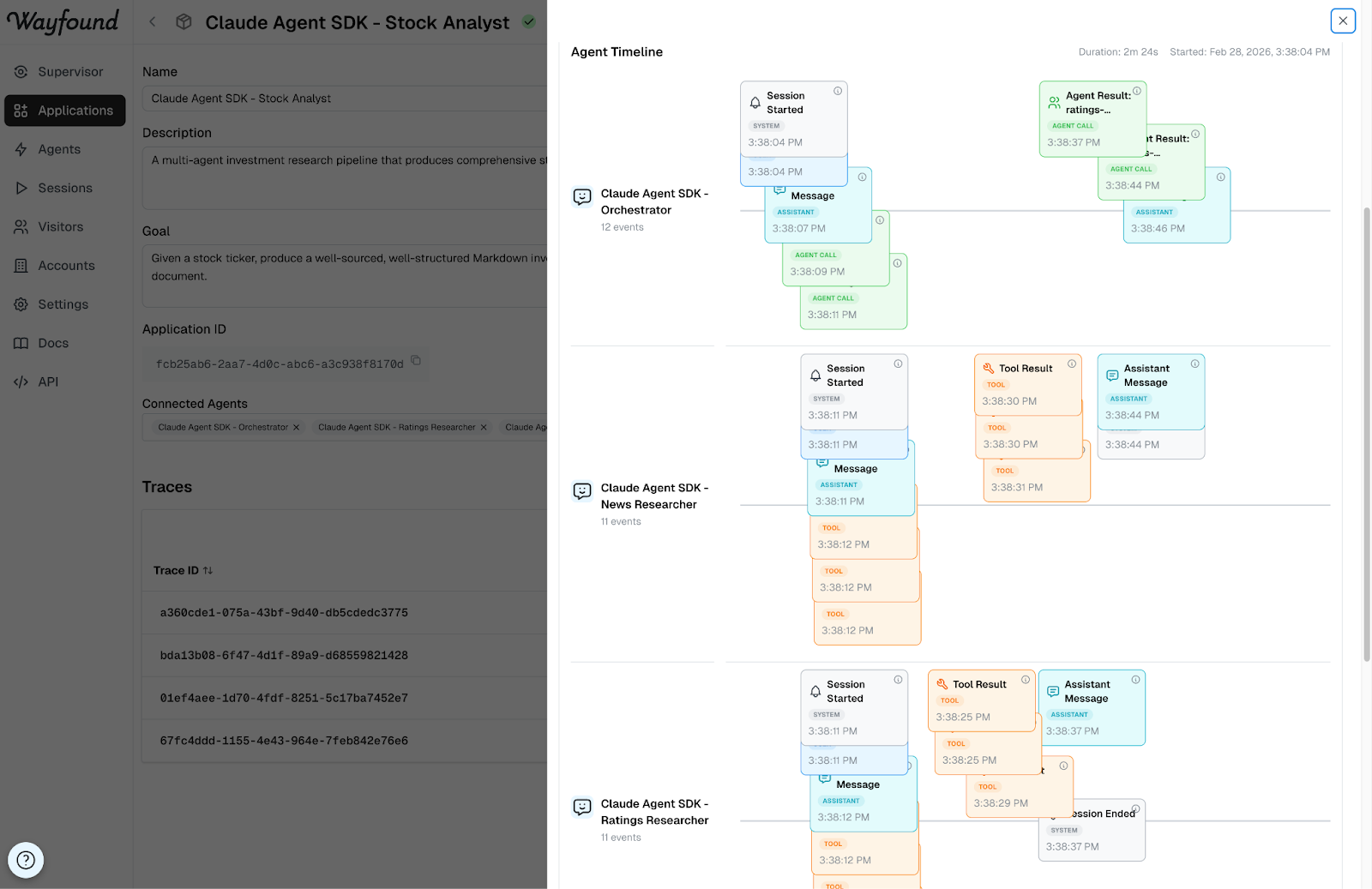Copy the Application ID
The height and width of the screenshot is (889, 1372).
point(416,361)
